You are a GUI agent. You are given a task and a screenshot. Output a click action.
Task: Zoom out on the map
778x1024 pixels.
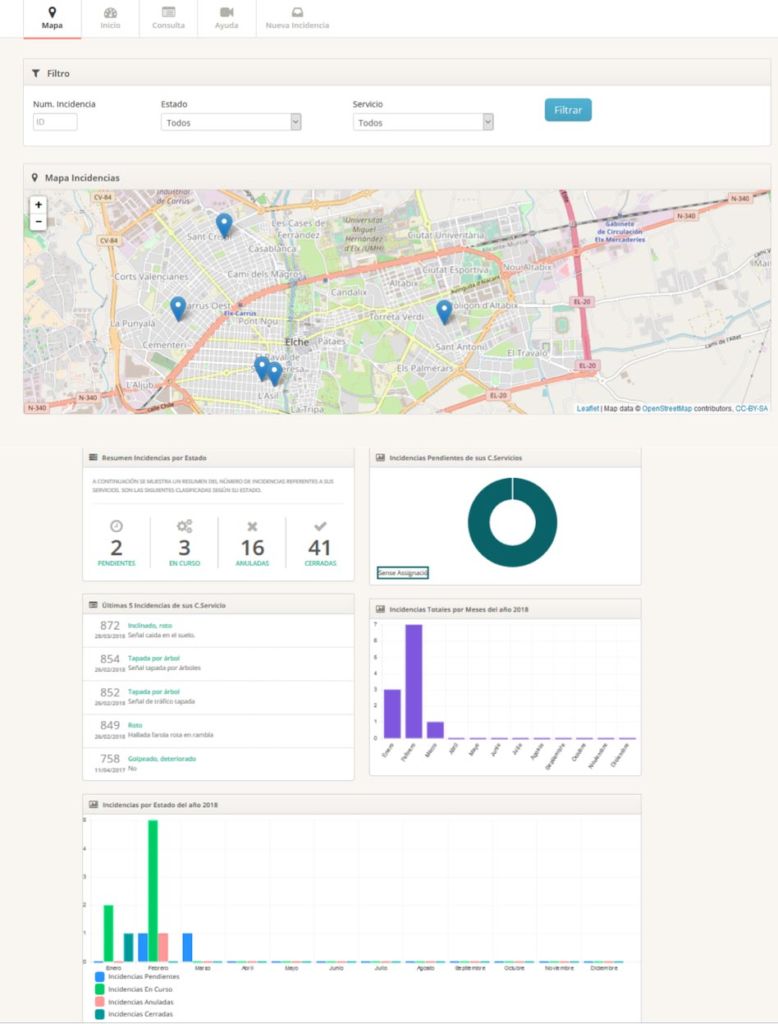[x=39, y=222]
